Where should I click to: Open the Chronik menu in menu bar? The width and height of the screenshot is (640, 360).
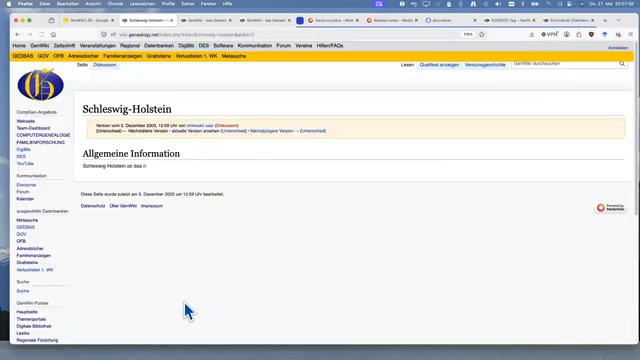[x=115, y=4]
